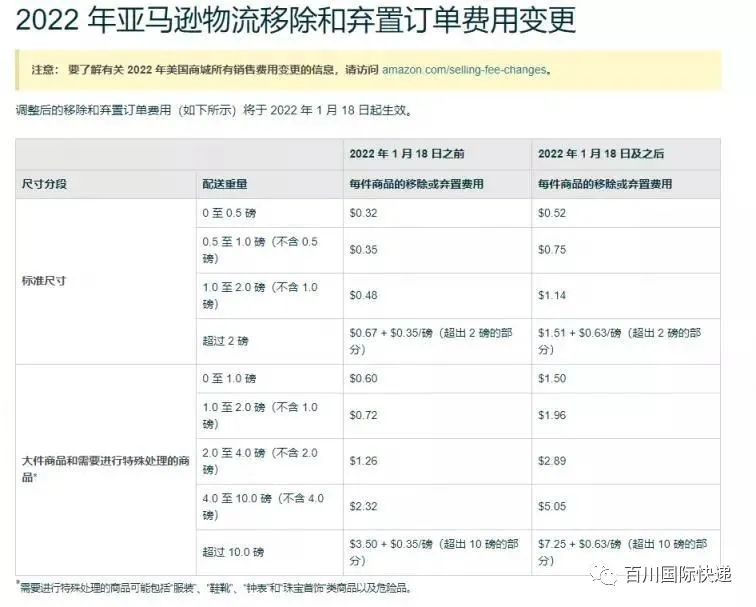The width and height of the screenshot is (756, 607).
Task: Select the 2022 年 1 月 18 日之前 header
Action: [407, 154]
